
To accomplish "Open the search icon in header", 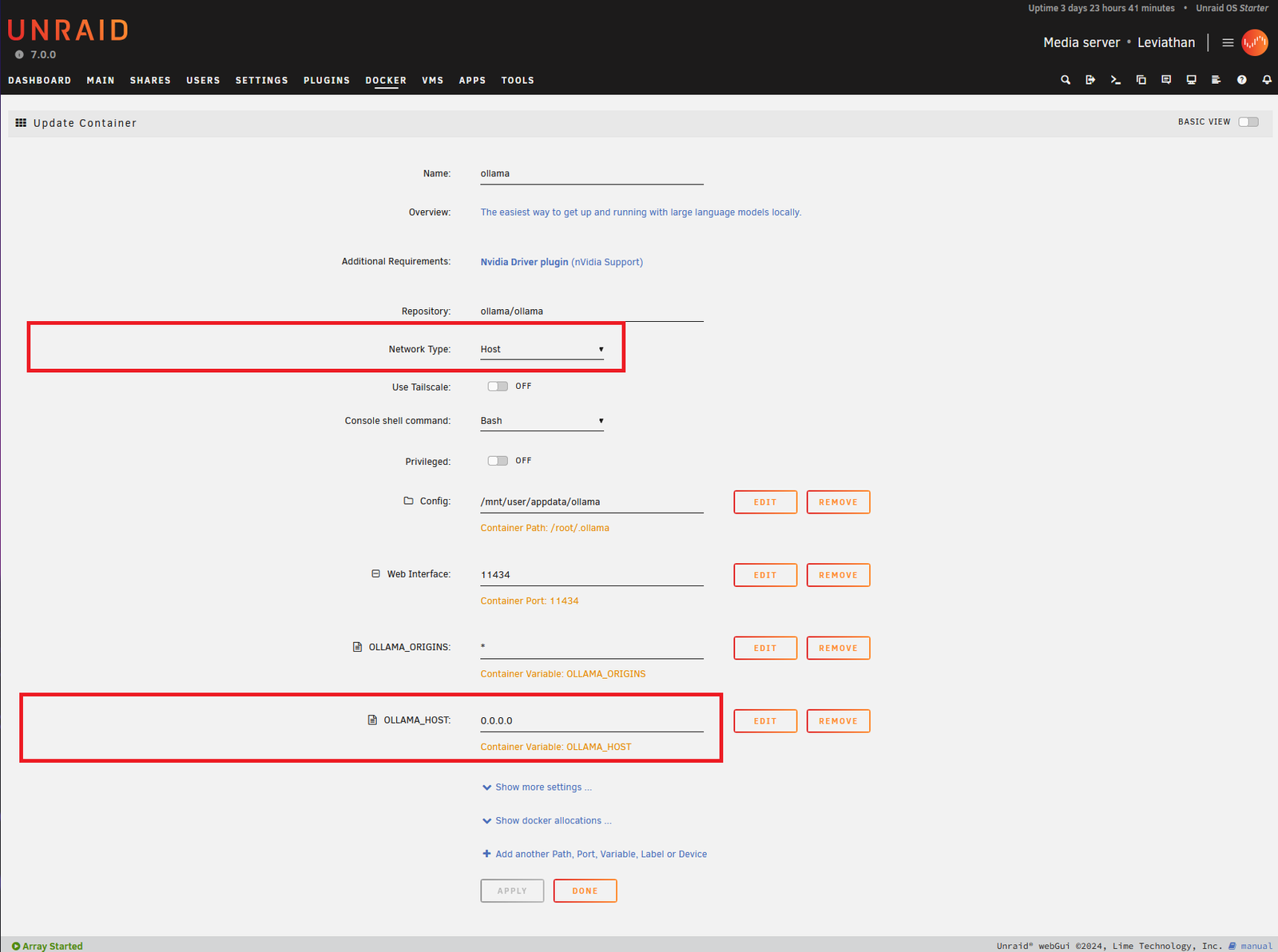I will [x=1066, y=80].
